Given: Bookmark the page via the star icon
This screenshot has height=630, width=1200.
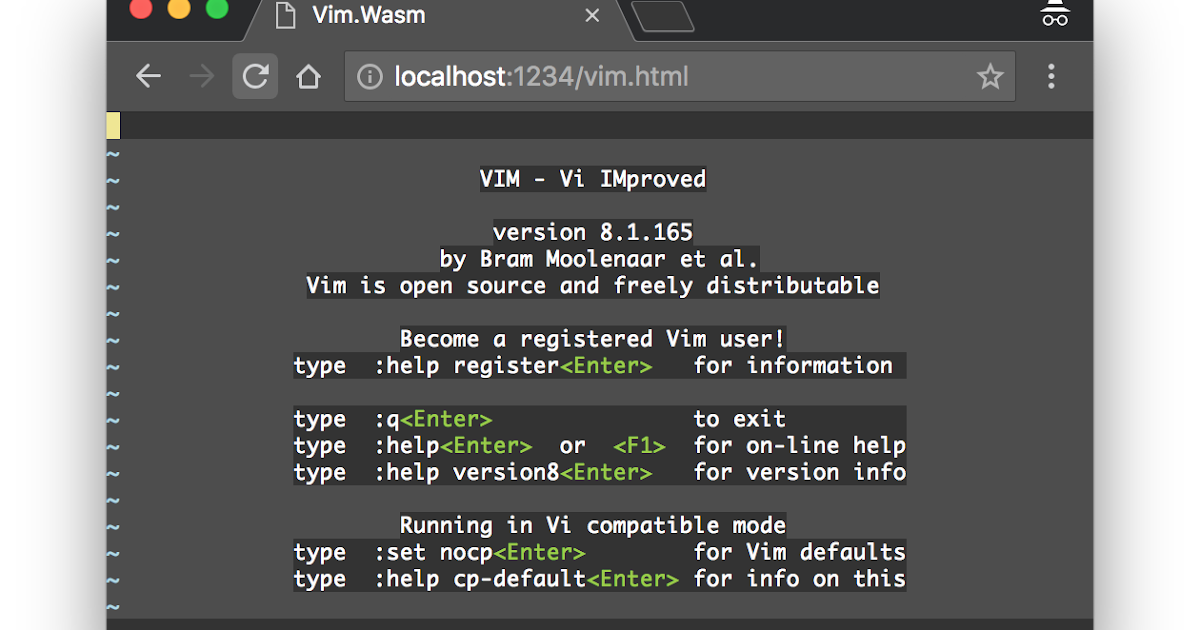Looking at the screenshot, I should pyautogui.click(x=990, y=76).
